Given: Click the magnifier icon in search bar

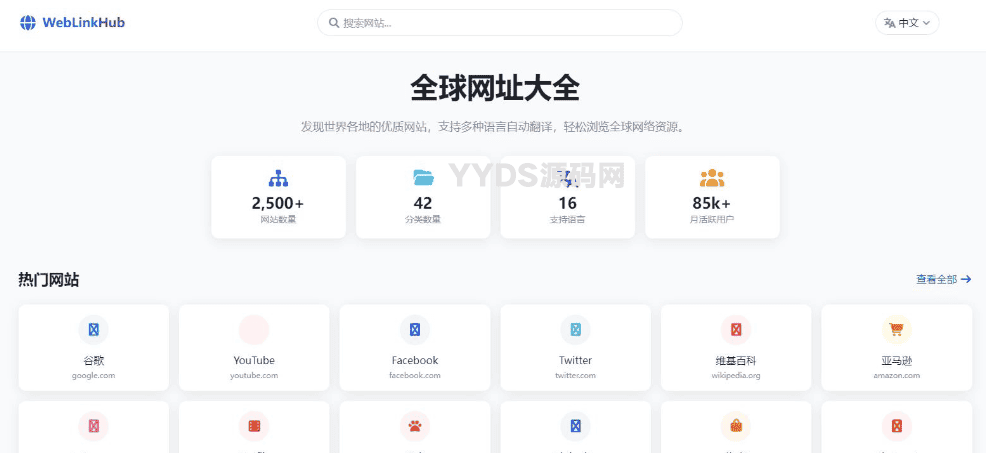Looking at the screenshot, I should click(334, 23).
